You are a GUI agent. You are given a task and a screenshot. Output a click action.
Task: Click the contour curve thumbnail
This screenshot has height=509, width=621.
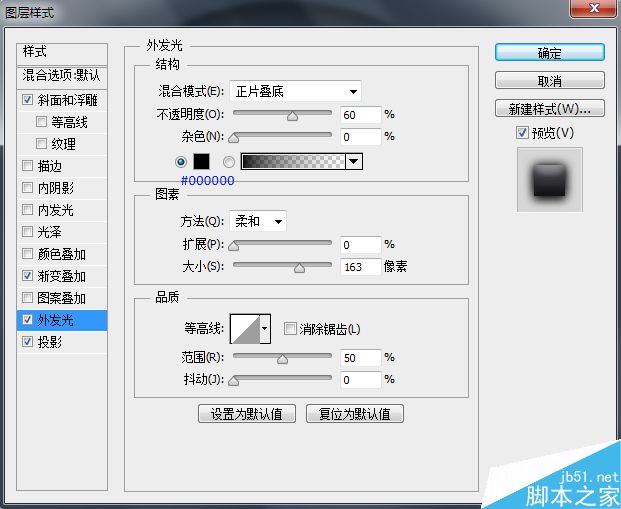tap(245, 329)
